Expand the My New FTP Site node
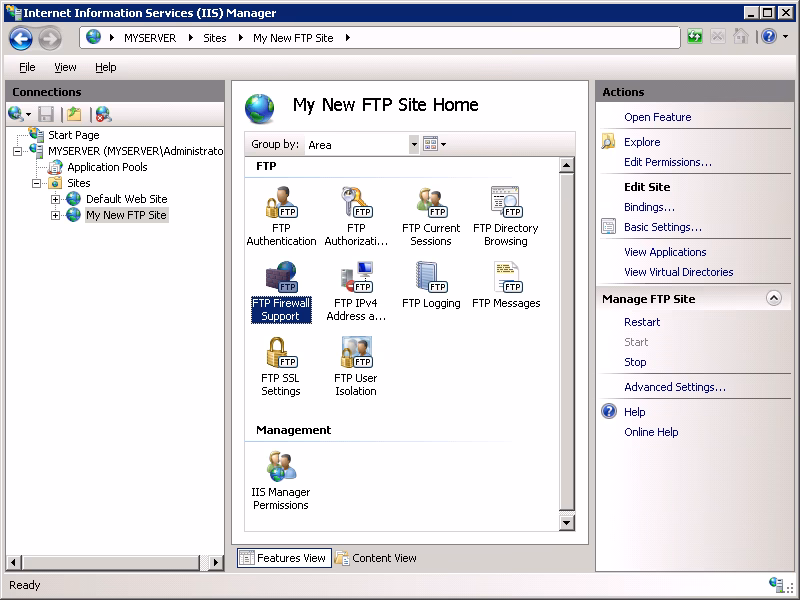The image size is (800, 600). (x=55, y=216)
